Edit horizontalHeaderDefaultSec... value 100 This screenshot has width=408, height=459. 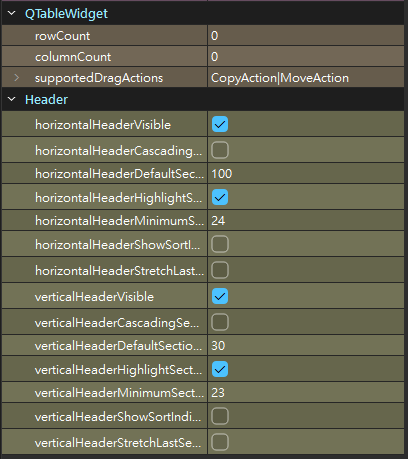306,174
